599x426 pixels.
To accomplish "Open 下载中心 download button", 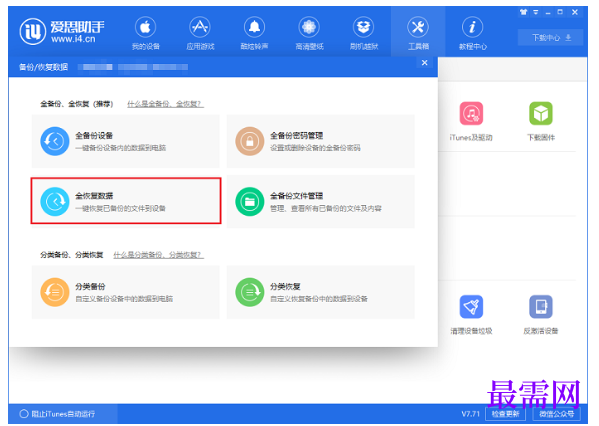I will click(x=550, y=37).
